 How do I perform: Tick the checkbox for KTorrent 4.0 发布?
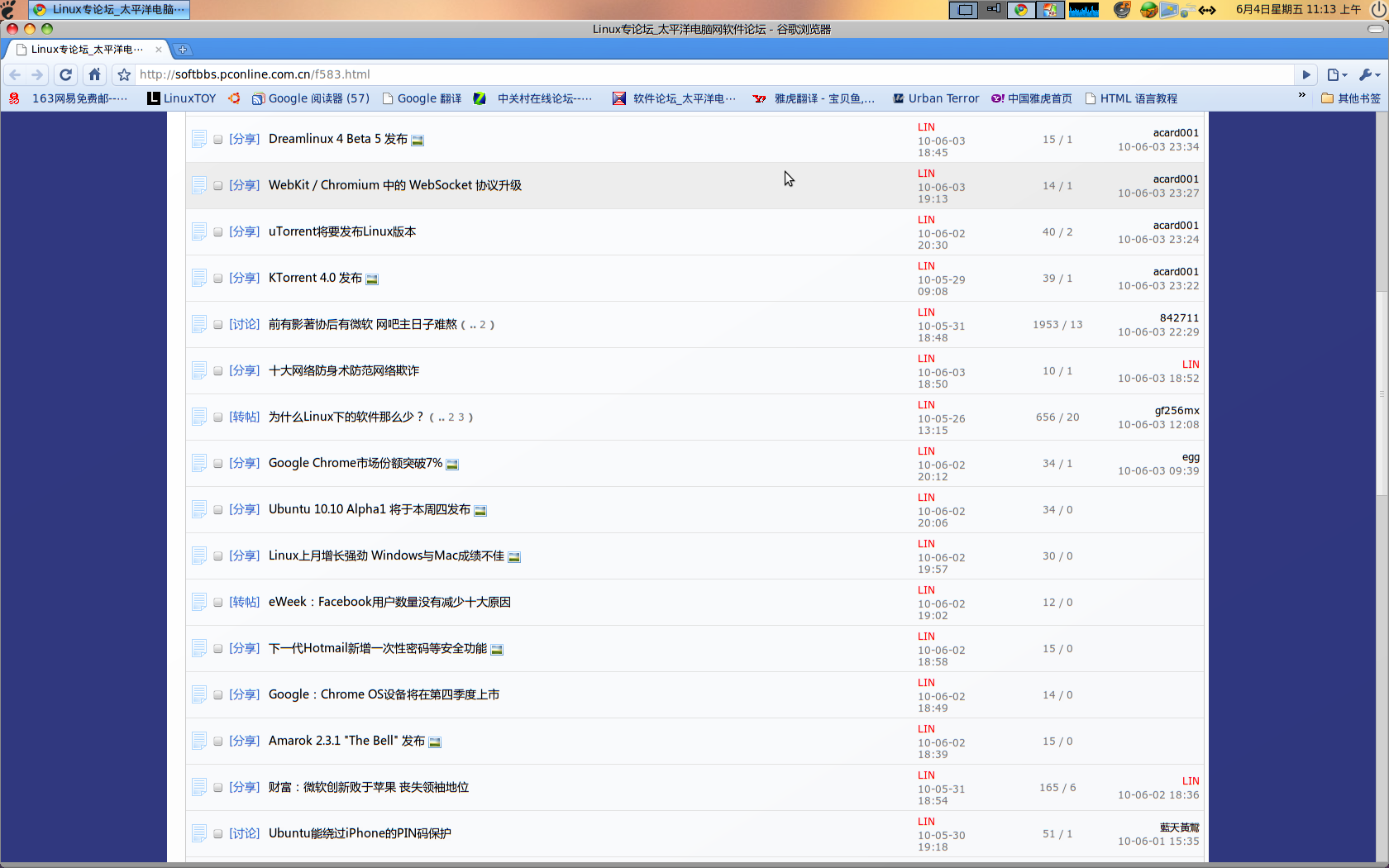coord(218,279)
